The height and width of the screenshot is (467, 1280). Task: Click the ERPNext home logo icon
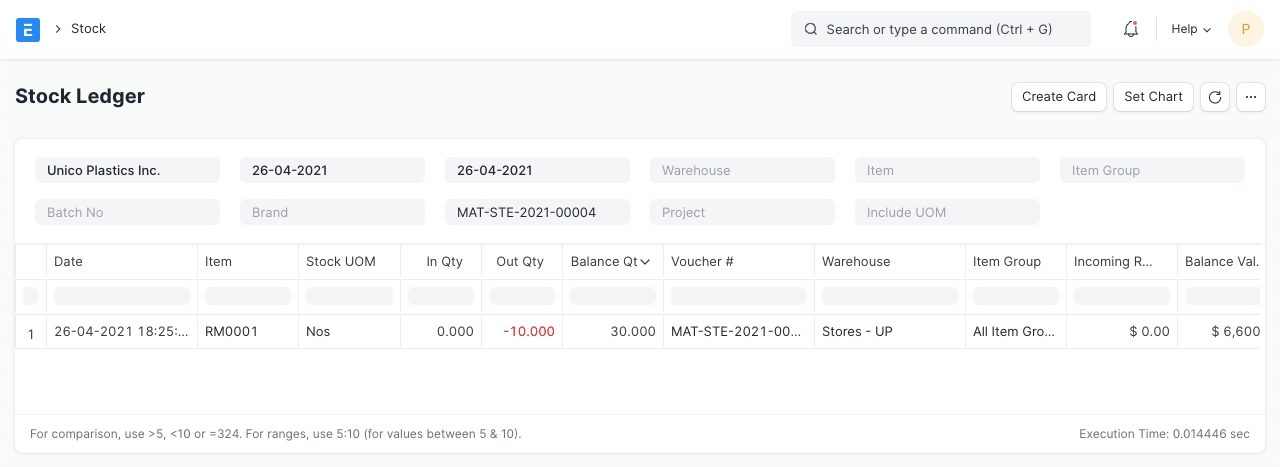(28, 29)
